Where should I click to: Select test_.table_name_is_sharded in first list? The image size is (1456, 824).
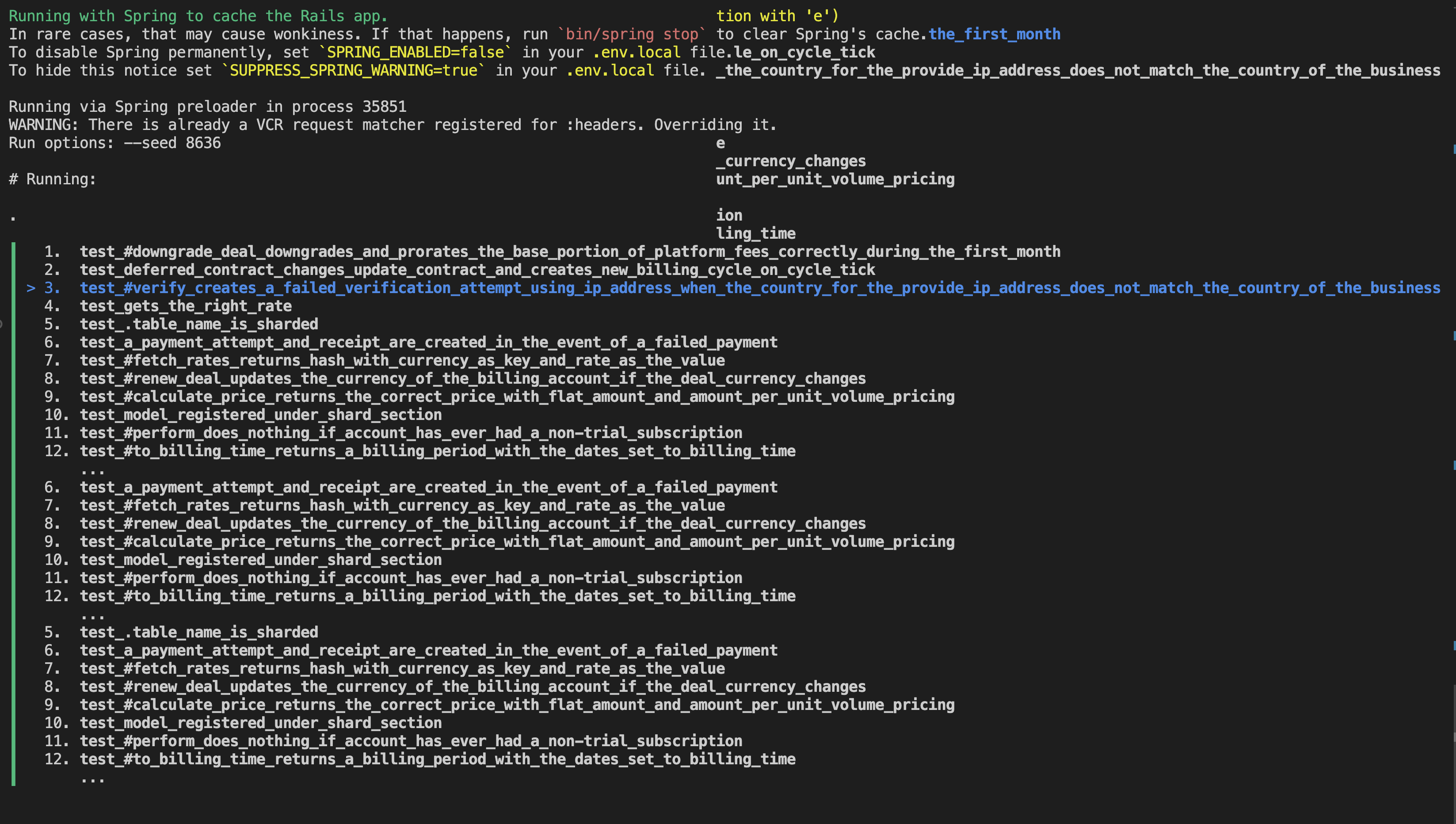(199, 324)
